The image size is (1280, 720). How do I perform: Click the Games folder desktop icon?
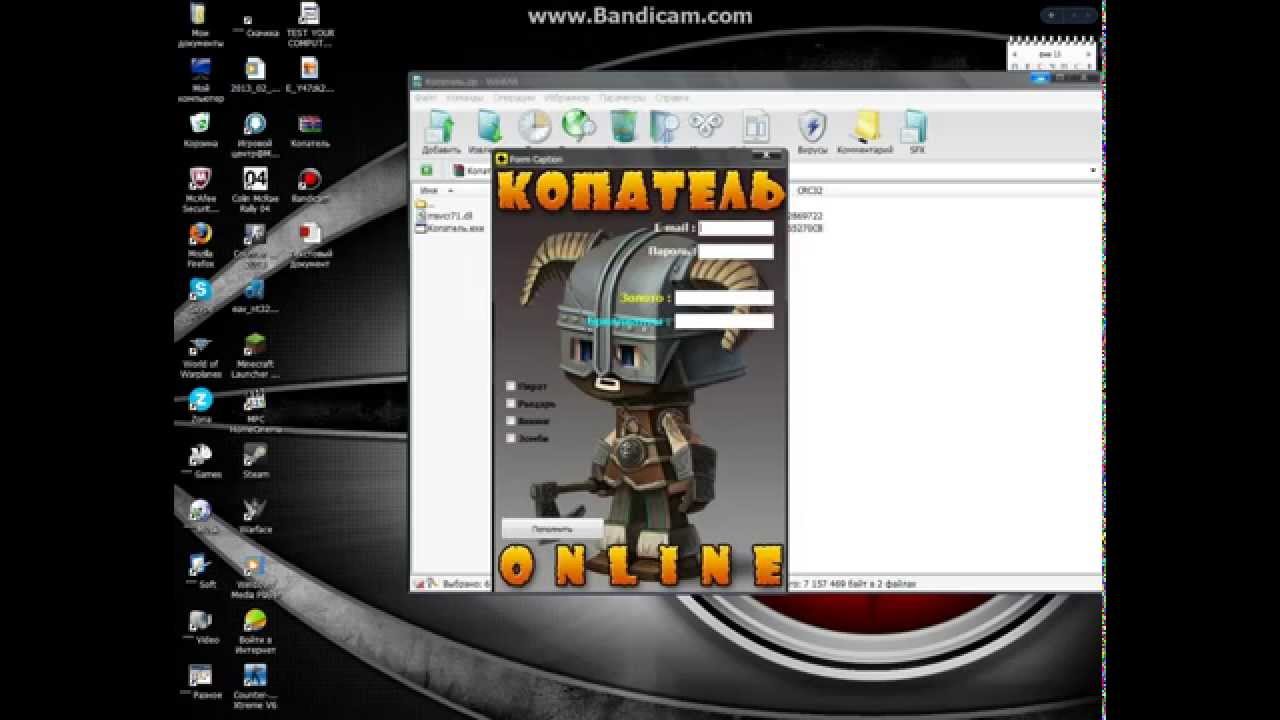[200, 460]
